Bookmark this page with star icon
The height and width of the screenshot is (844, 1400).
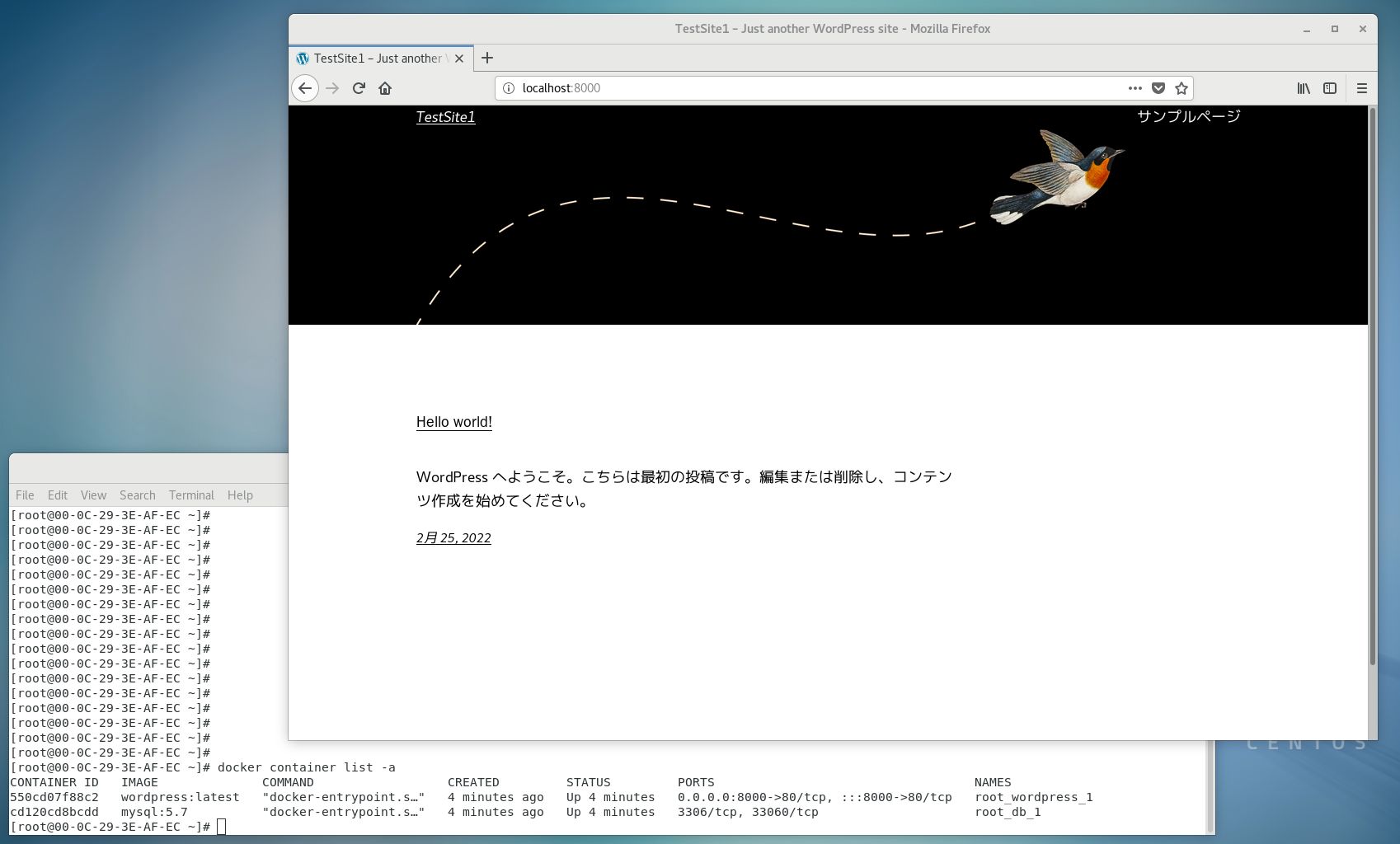tap(1182, 88)
